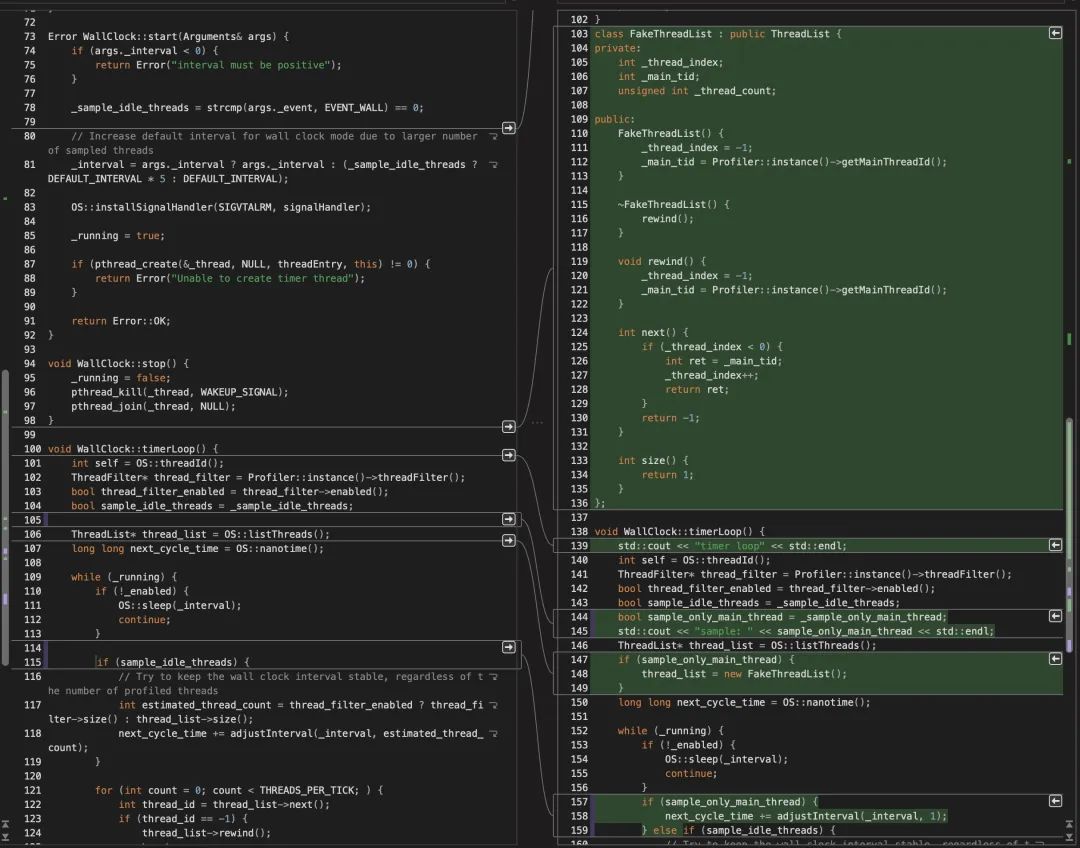Click the right-arrow merge button above left line 80
1080x848 pixels.
click(508, 128)
